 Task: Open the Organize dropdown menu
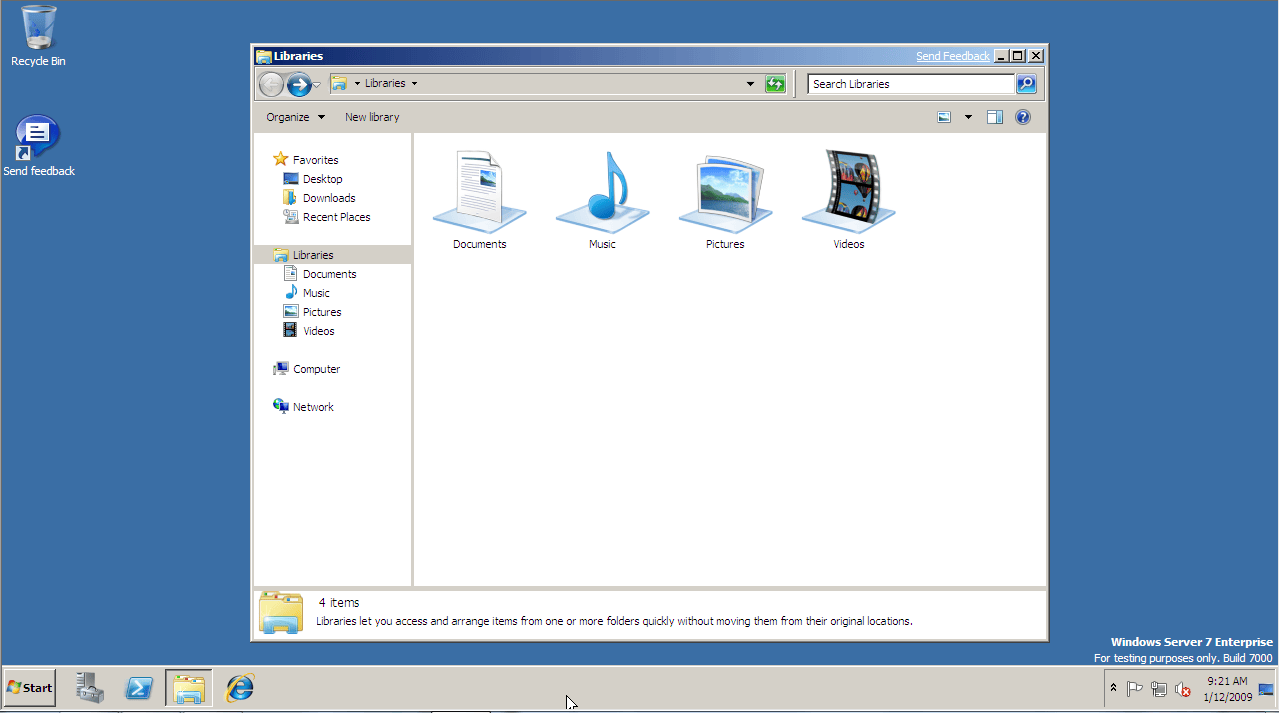tap(295, 117)
